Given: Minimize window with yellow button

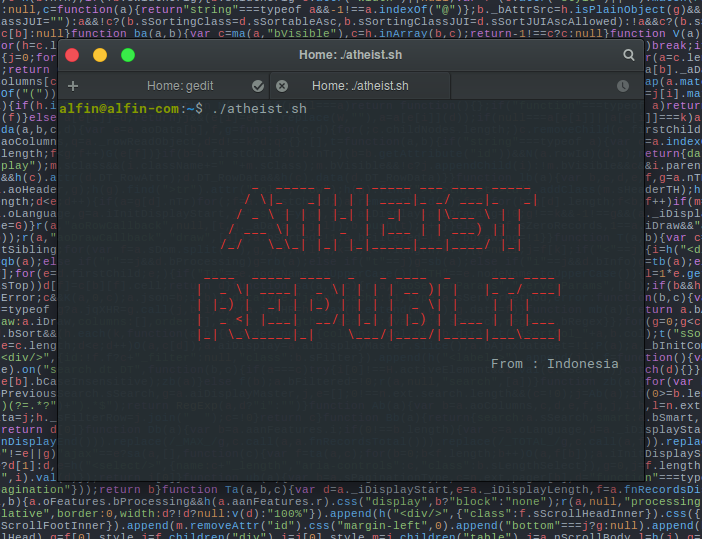Looking at the screenshot, I should click(x=100, y=55).
